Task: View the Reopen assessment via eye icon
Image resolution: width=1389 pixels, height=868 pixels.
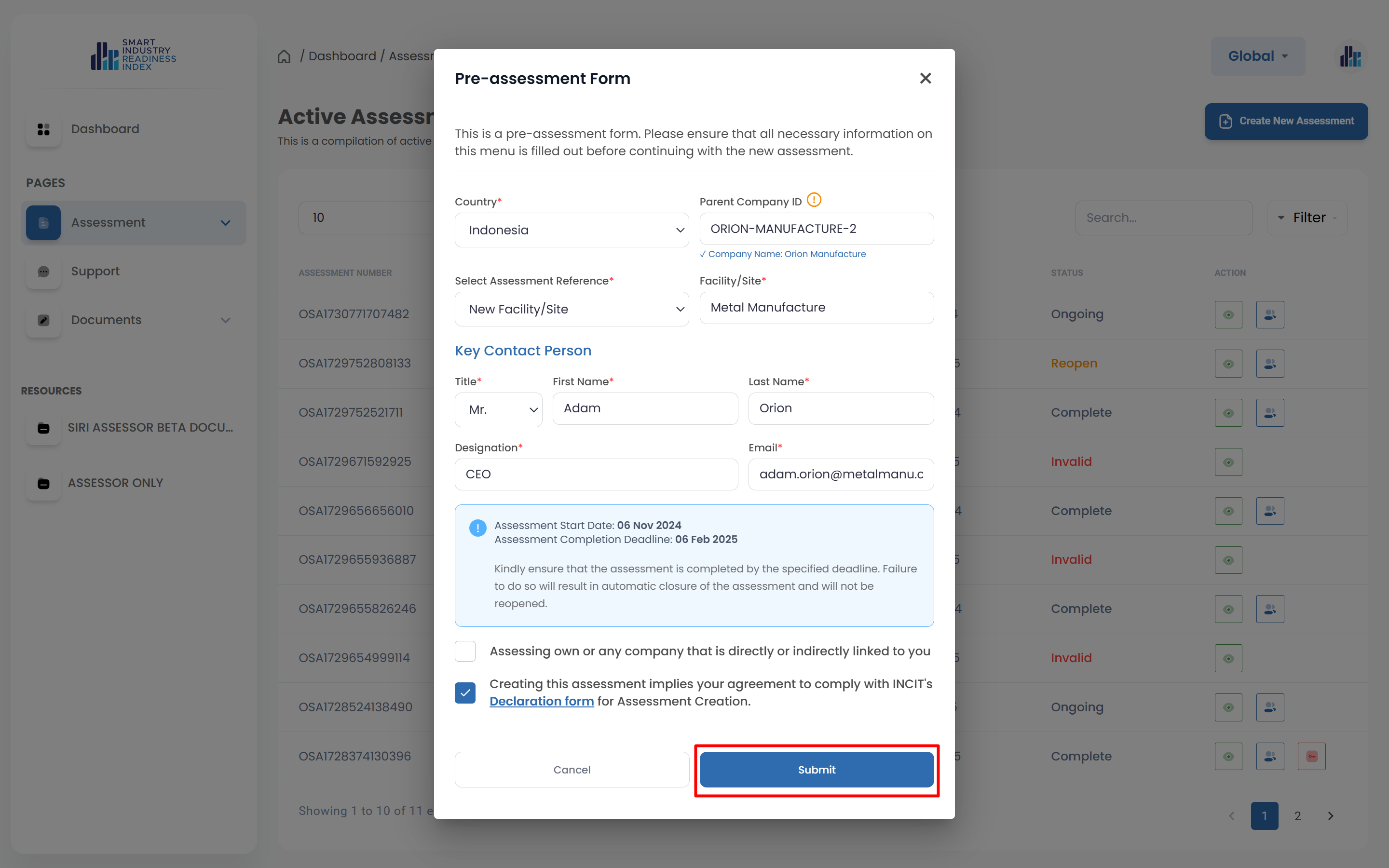Action: coord(1228,364)
